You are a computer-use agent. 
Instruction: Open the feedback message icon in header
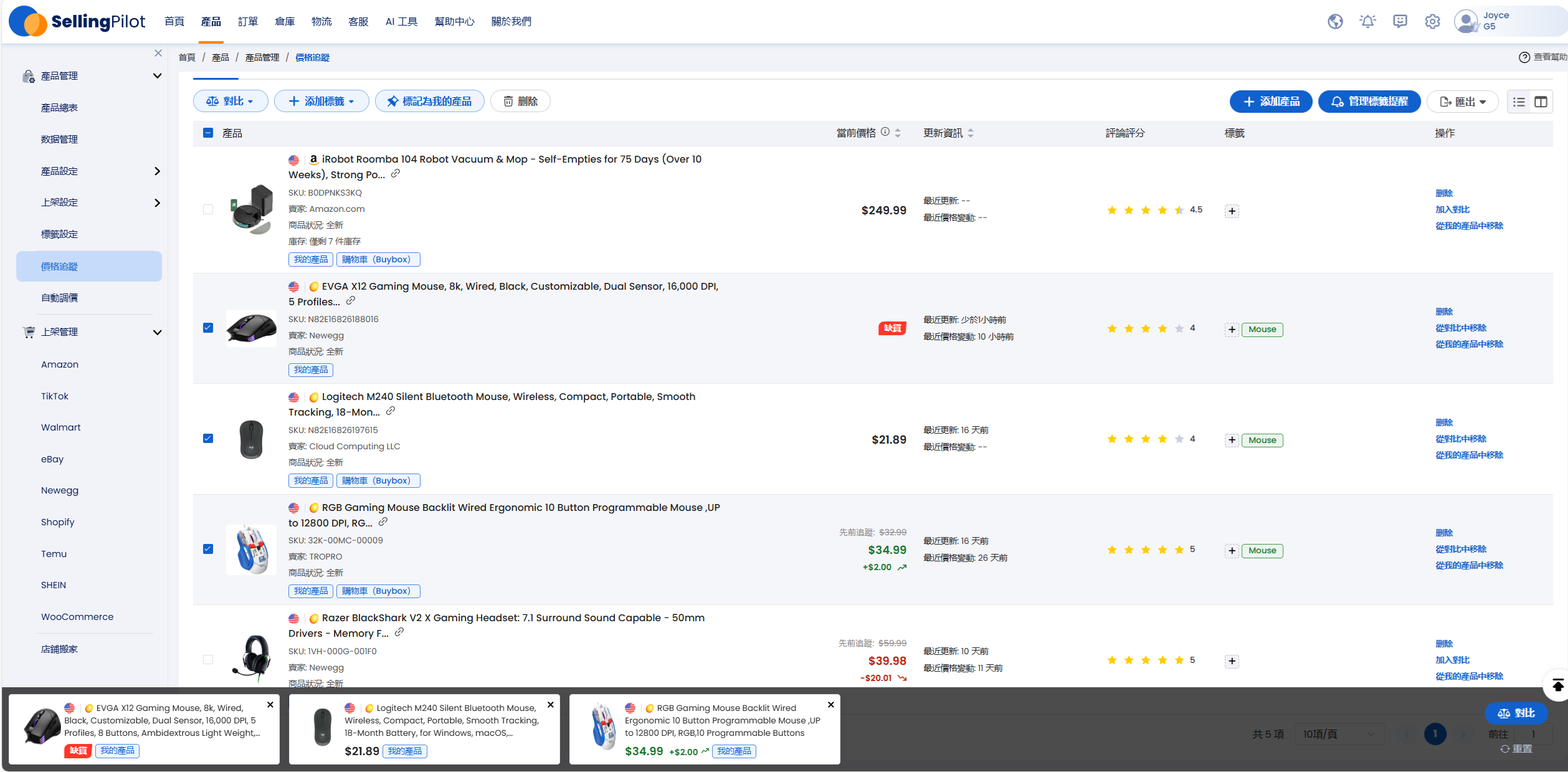(x=1400, y=22)
